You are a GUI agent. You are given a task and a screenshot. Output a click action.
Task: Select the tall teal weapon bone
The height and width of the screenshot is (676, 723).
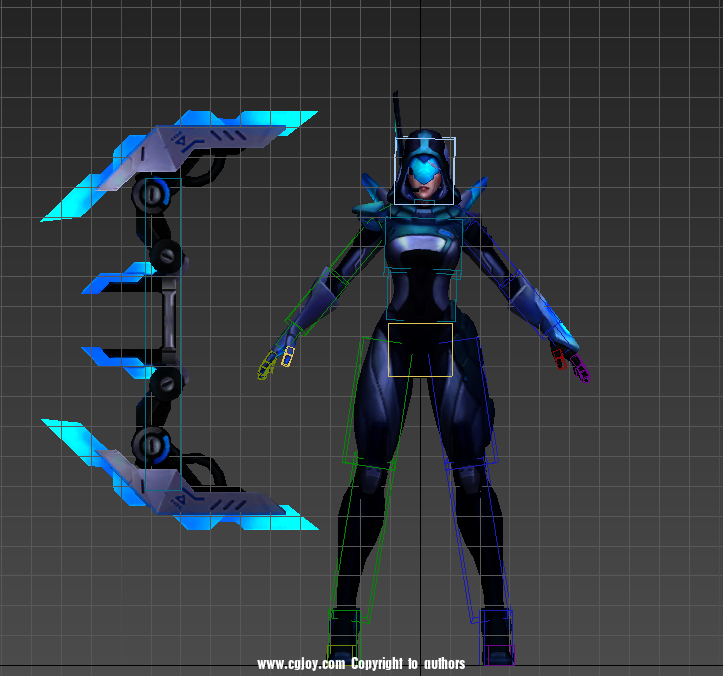163,334
